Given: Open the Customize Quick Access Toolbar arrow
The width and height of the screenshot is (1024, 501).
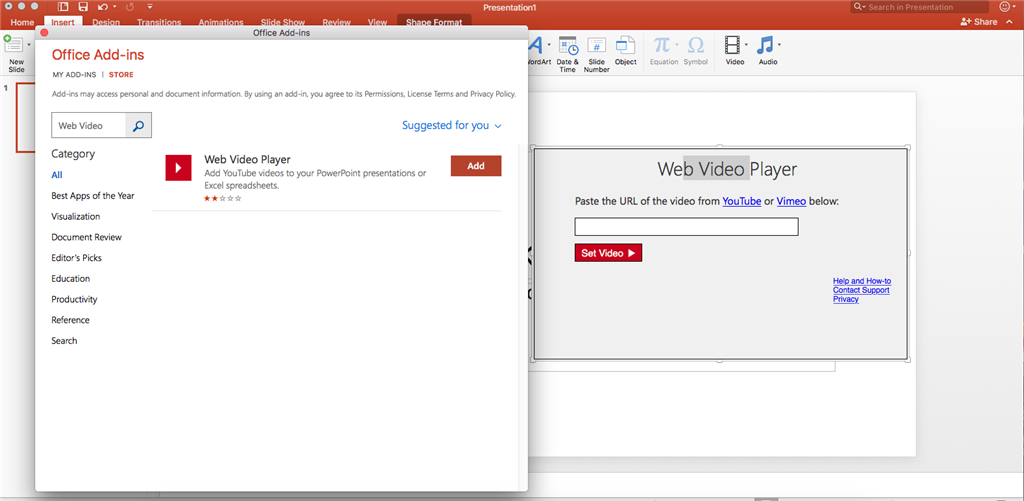Looking at the screenshot, I should pyautogui.click(x=150, y=7).
